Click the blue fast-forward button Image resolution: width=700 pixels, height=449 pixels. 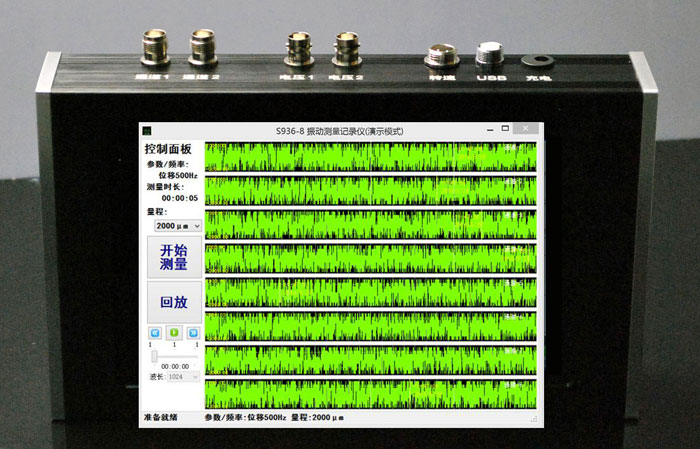click(193, 332)
